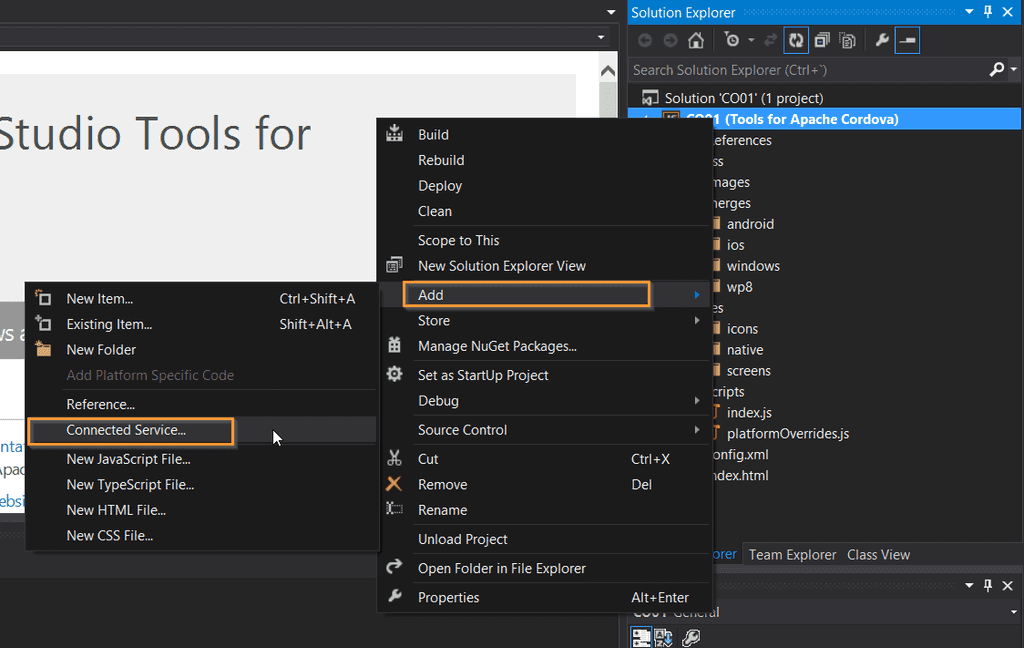1024x648 pixels.
Task: Switch to the Class View tab
Action: tap(878, 555)
